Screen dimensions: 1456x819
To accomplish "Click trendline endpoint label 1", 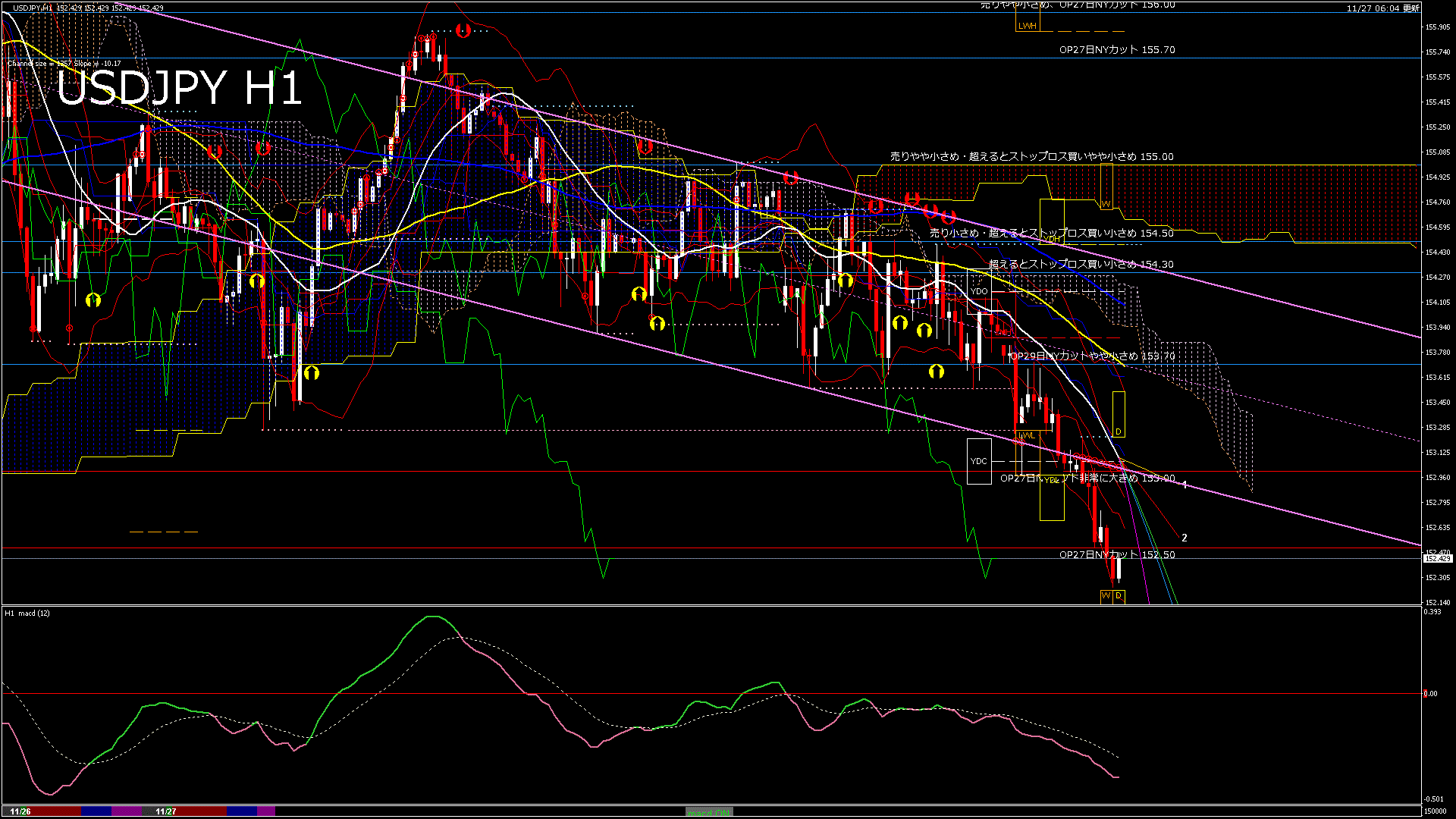I will coord(1185,485).
